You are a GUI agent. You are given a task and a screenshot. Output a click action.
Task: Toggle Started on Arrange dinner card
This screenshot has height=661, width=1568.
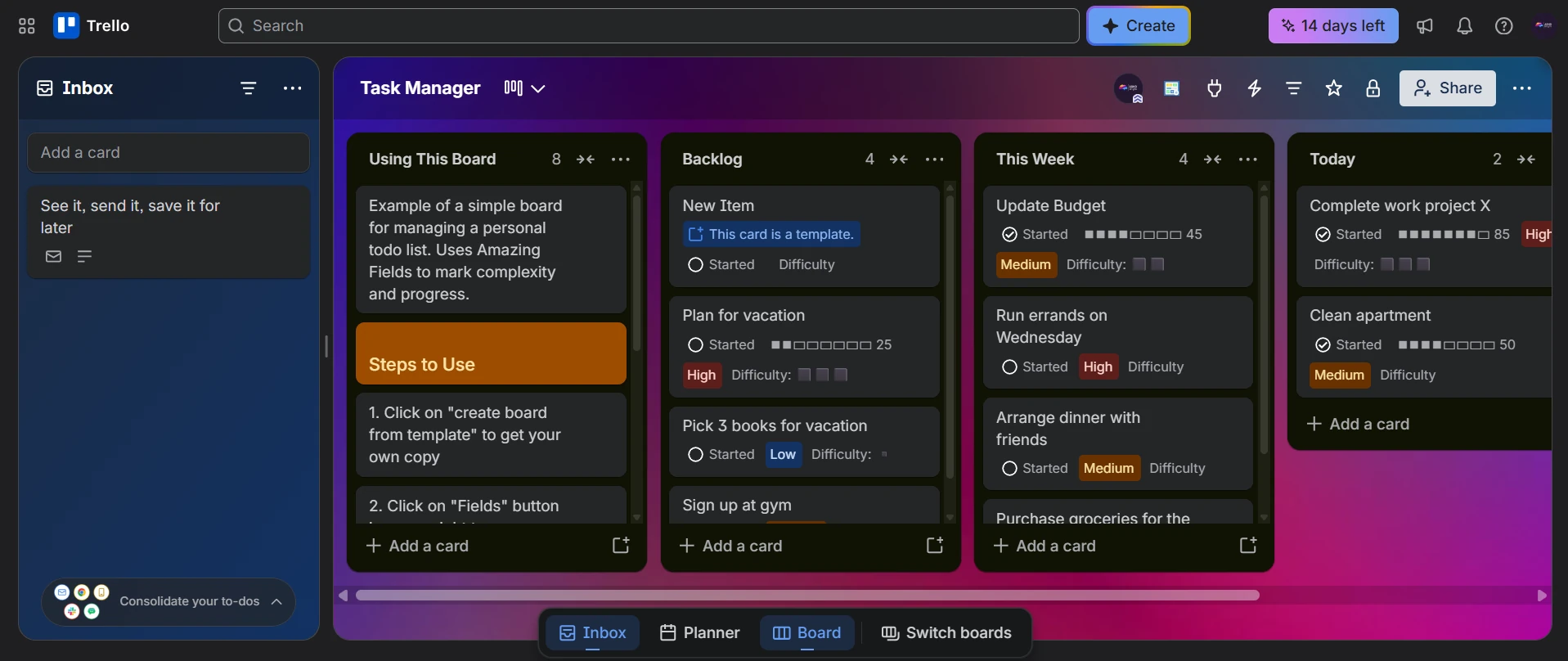(1009, 469)
